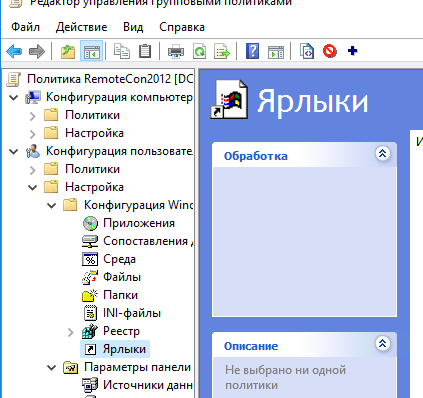The image size is (423, 398).
Task: Click the Источники данных tree icon
Action: point(90,385)
